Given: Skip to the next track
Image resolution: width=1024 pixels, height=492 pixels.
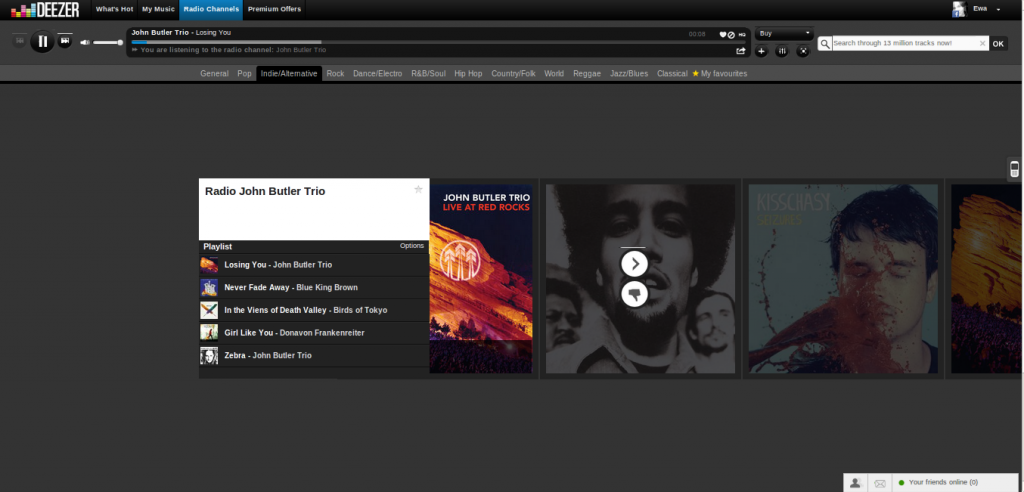Looking at the screenshot, I should [x=65, y=41].
